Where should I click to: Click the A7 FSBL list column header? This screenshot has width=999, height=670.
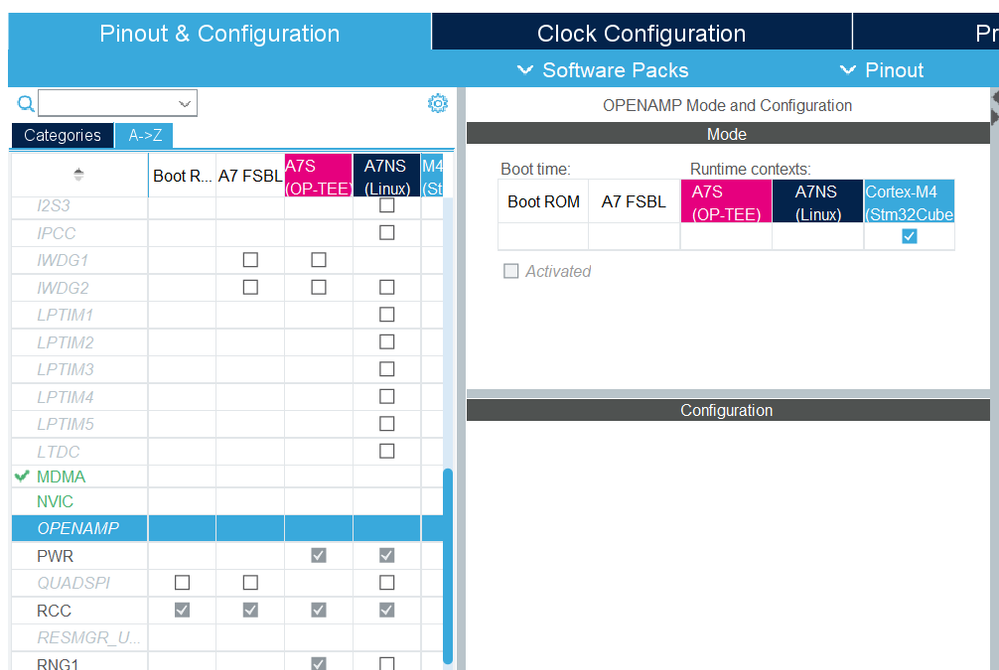click(x=250, y=176)
